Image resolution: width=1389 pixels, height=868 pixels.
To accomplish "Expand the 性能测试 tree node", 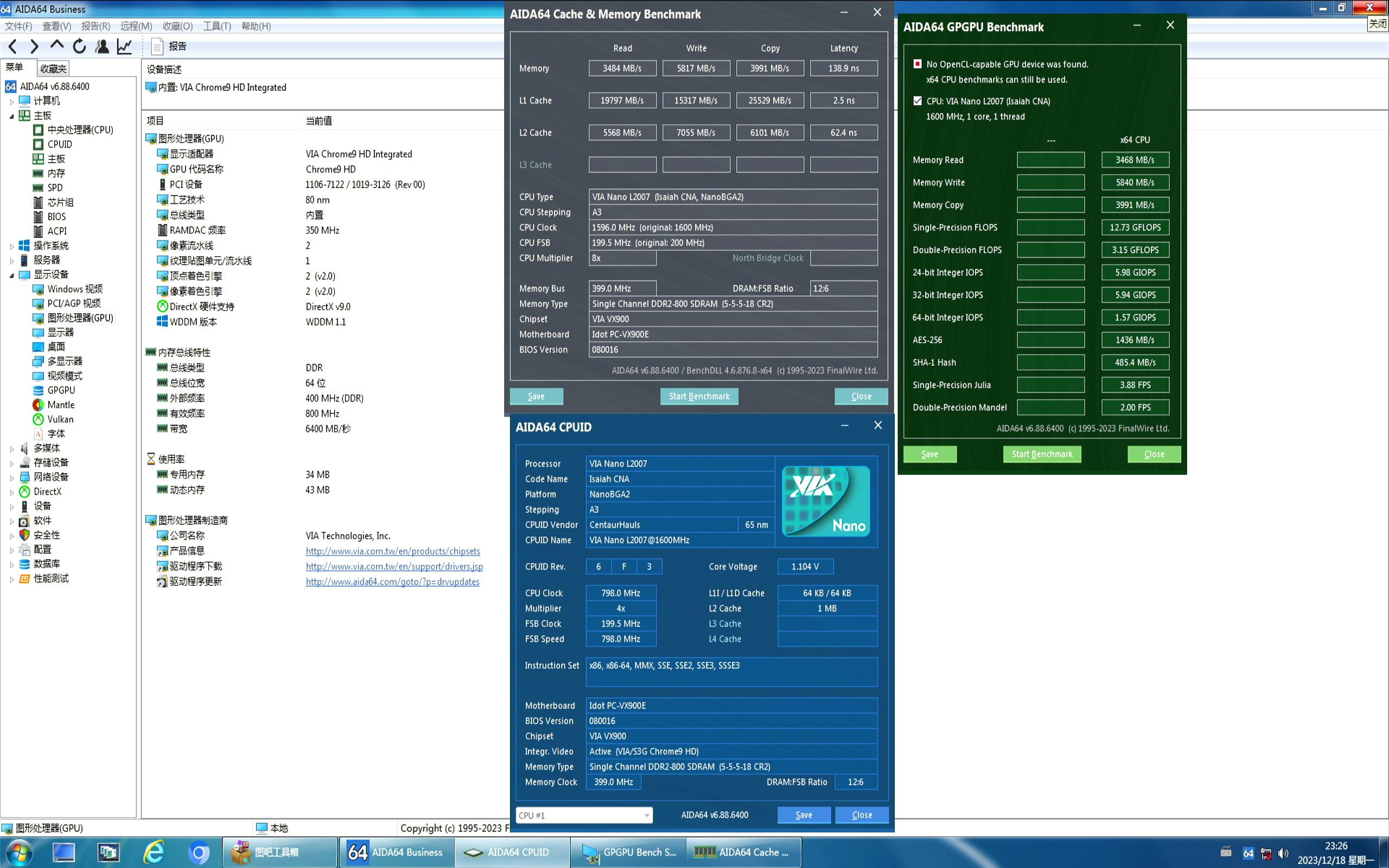I will 11,579.
